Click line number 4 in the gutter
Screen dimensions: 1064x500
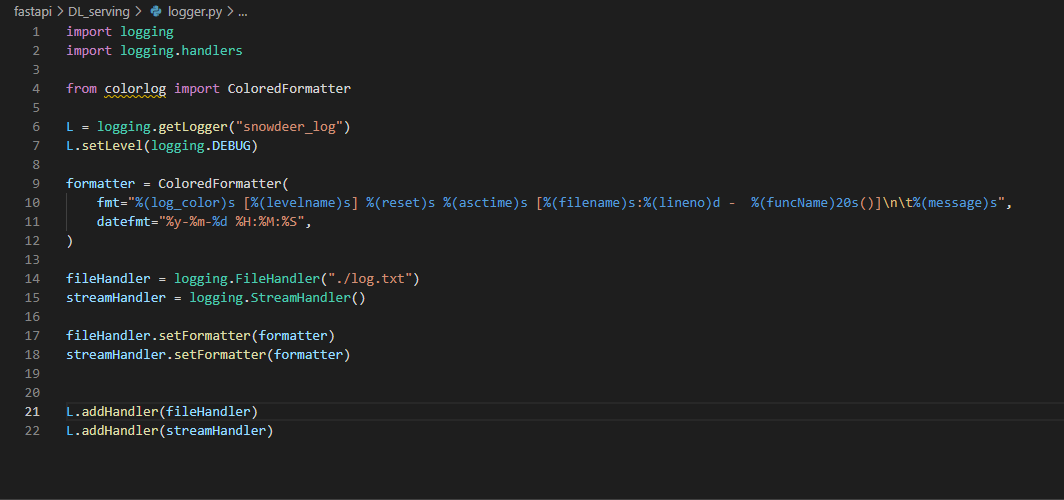pyautogui.click(x=35, y=88)
